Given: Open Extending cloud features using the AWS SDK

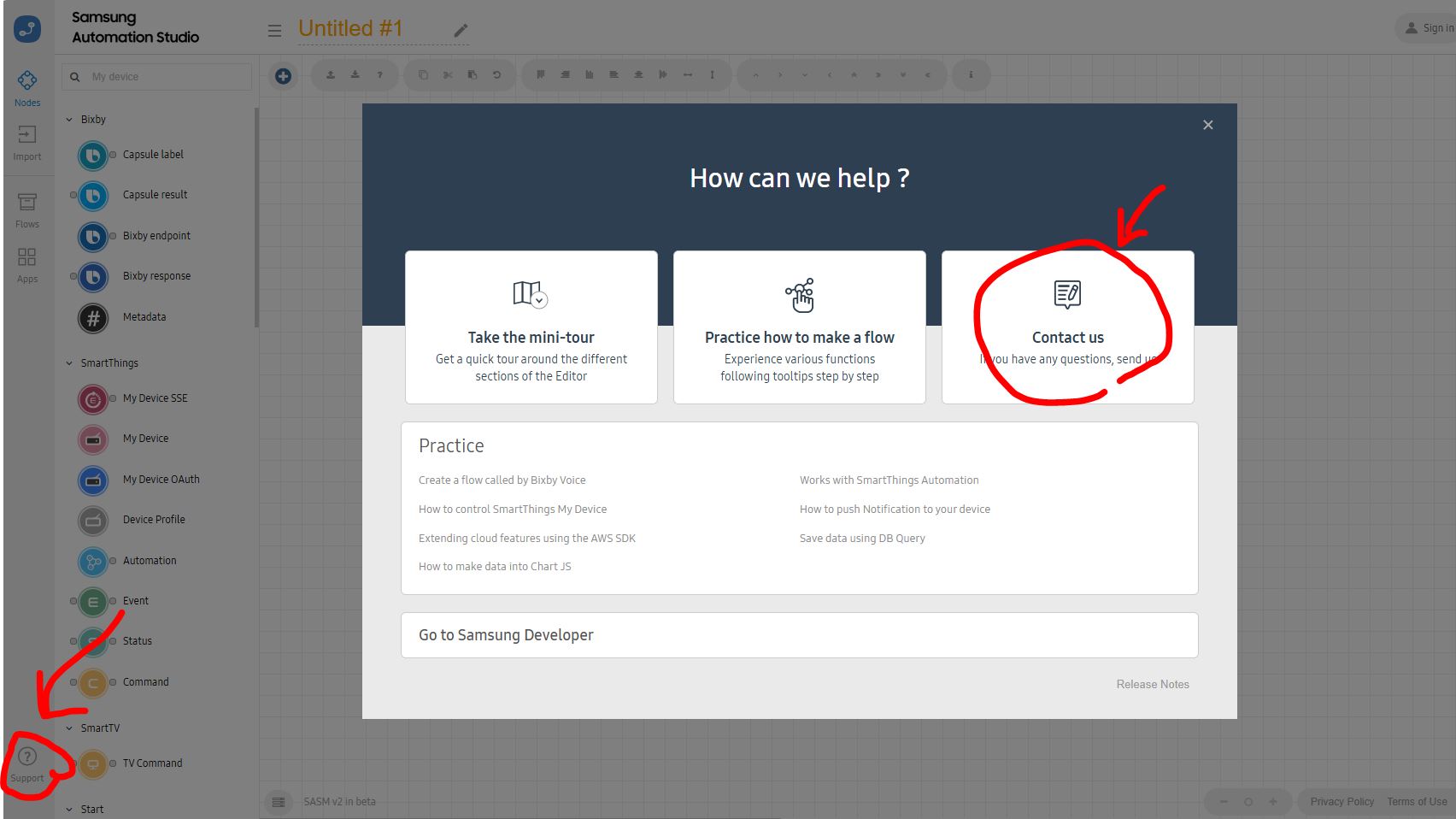Looking at the screenshot, I should coord(527,539).
